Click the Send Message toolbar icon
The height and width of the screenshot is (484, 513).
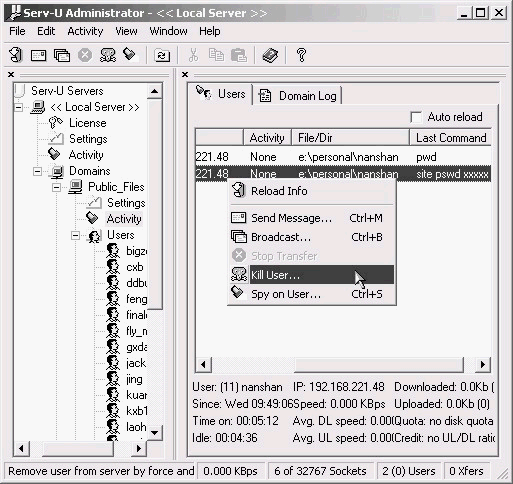(x=38, y=55)
